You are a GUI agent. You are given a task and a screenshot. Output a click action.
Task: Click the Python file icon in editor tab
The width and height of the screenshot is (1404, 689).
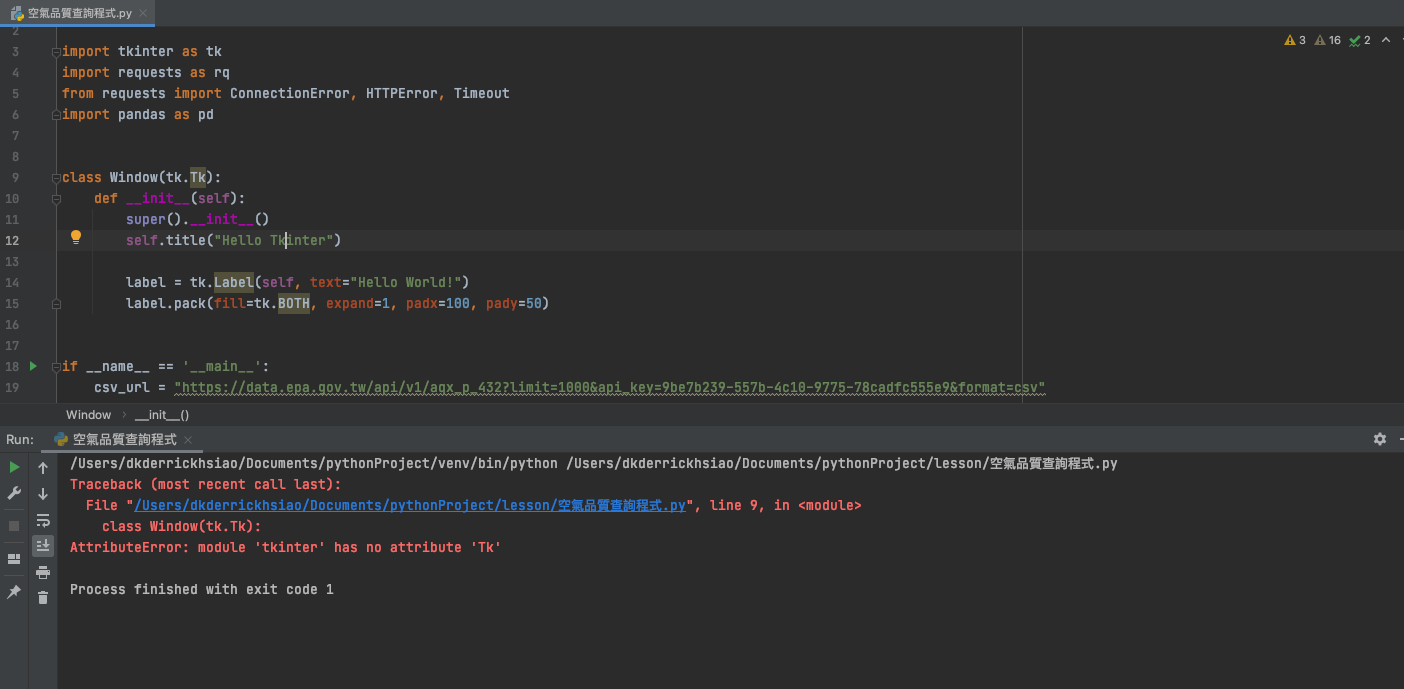pyautogui.click(x=17, y=13)
